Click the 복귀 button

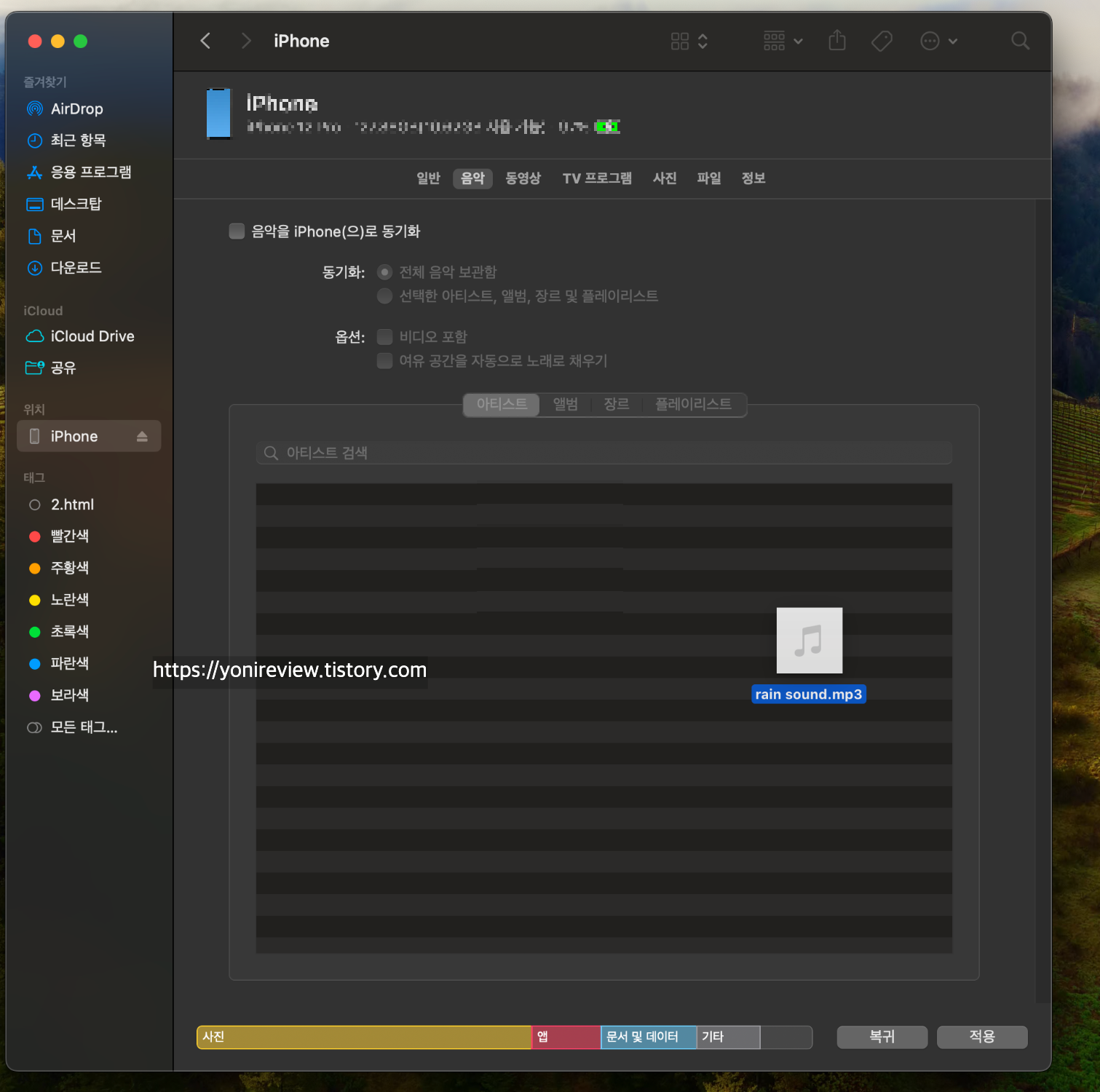882,1037
